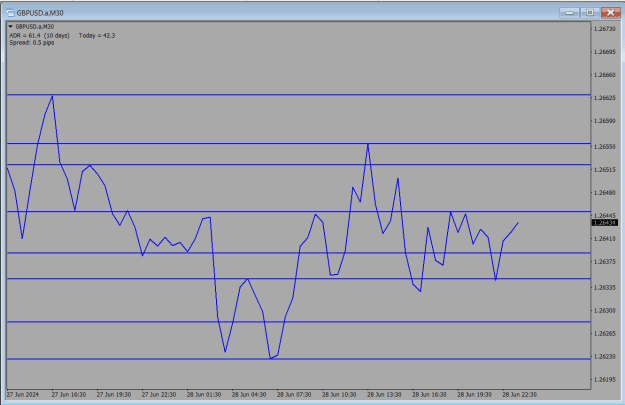Click the 28 Jun 13:30 time label

pos(384,395)
